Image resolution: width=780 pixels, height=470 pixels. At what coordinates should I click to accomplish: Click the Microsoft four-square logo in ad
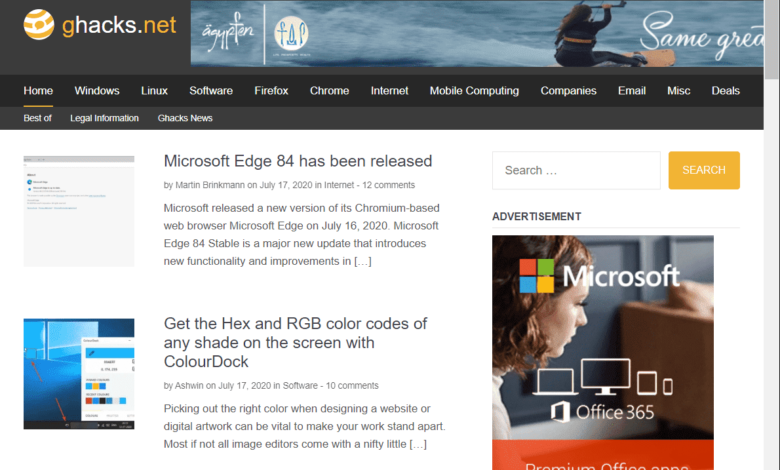coord(537,276)
